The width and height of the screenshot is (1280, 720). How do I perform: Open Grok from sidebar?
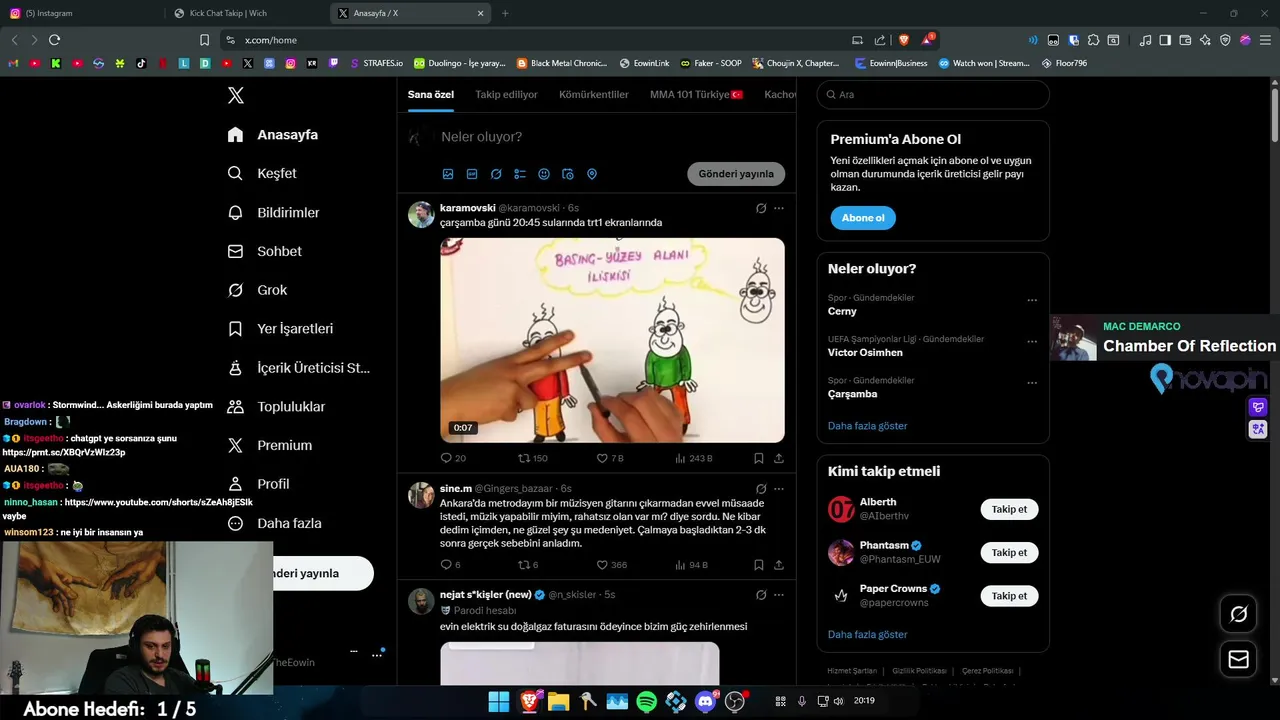click(257, 290)
